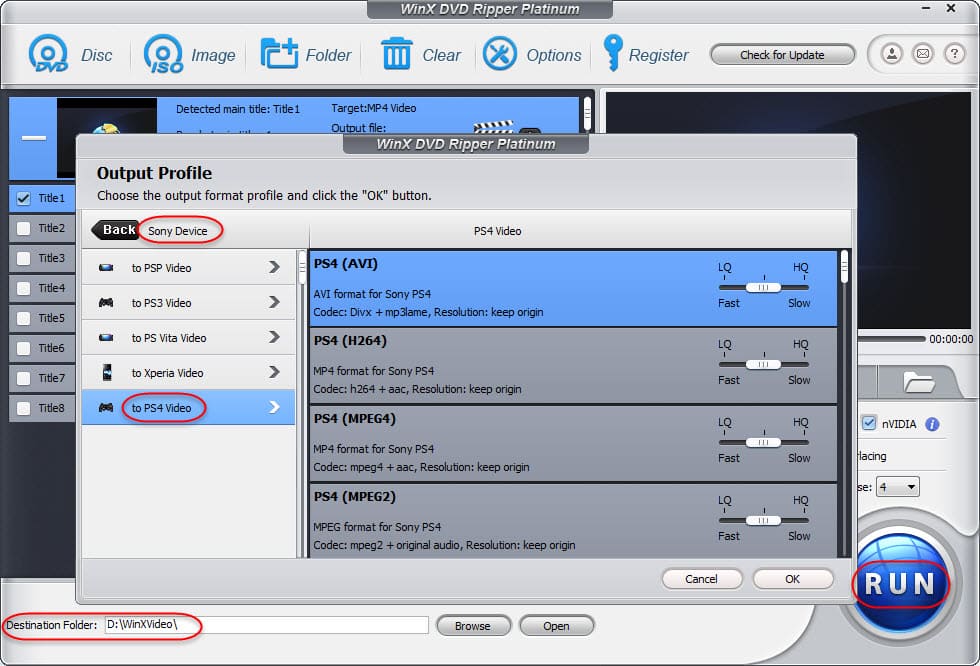Click the Destination Folder path field
980x666 pixels.
pos(267,625)
